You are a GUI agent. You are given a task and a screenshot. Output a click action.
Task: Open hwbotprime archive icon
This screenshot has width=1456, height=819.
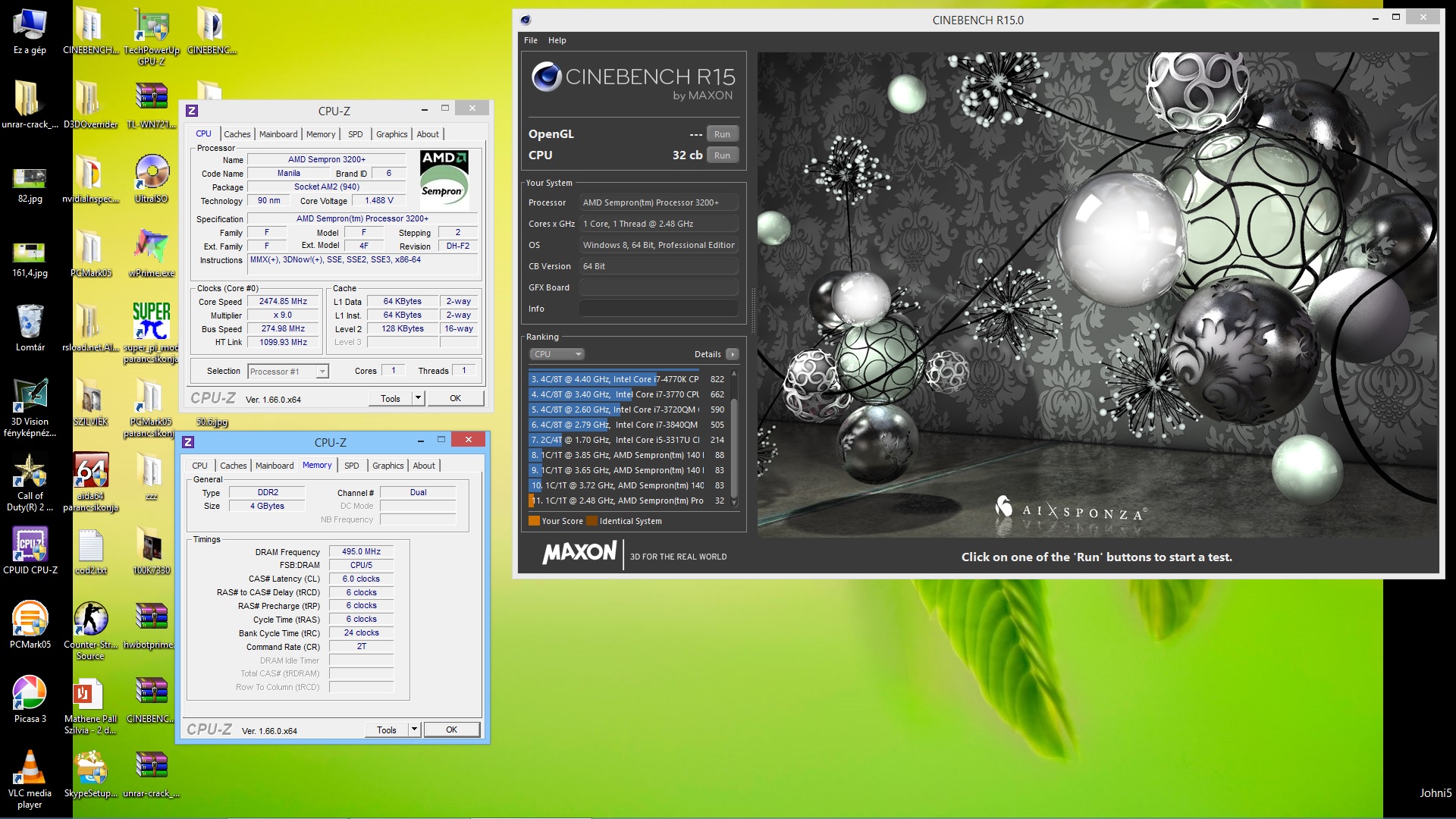coord(151,625)
